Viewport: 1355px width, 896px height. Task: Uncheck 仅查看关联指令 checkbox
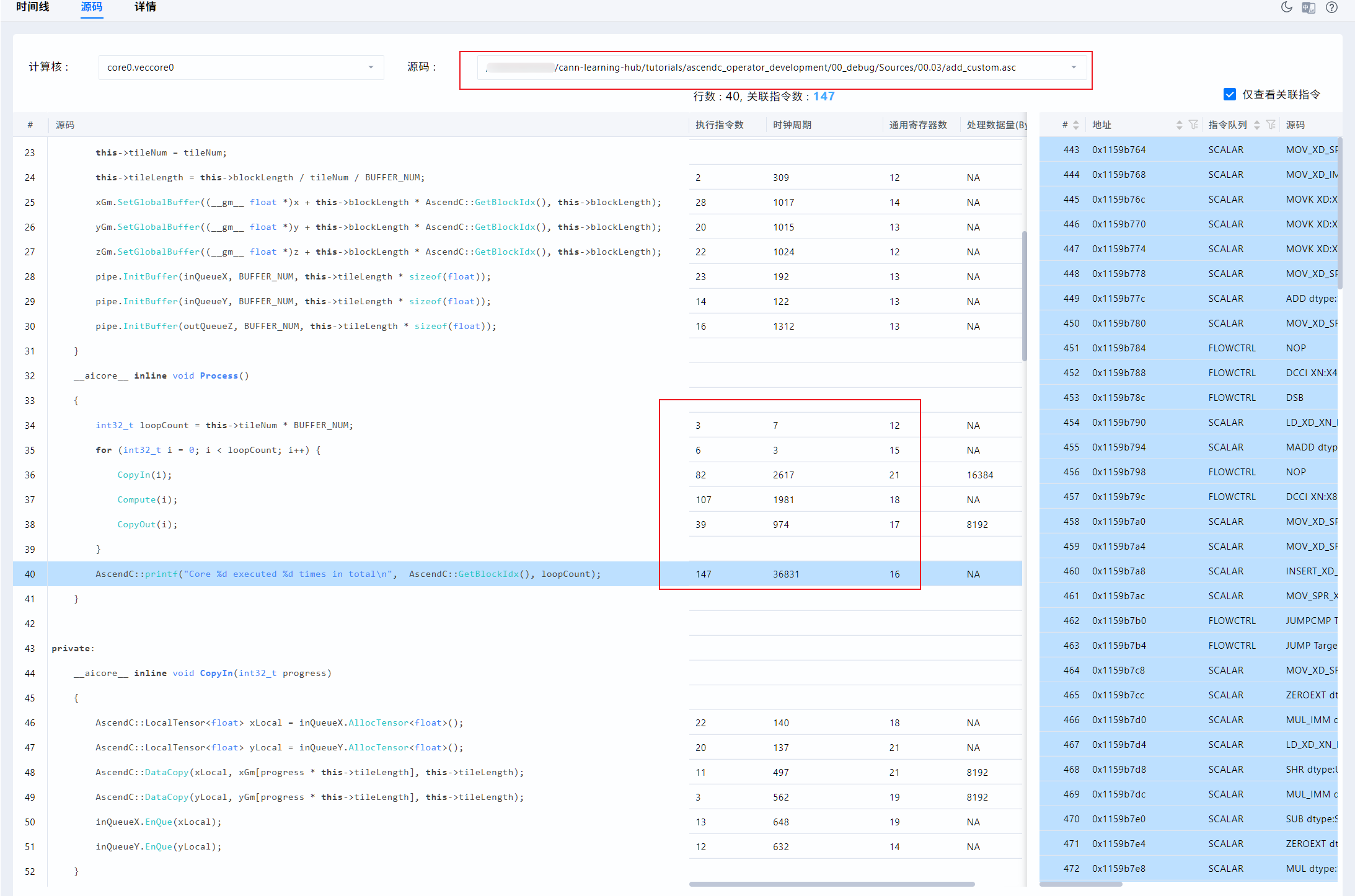click(x=1230, y=94)
